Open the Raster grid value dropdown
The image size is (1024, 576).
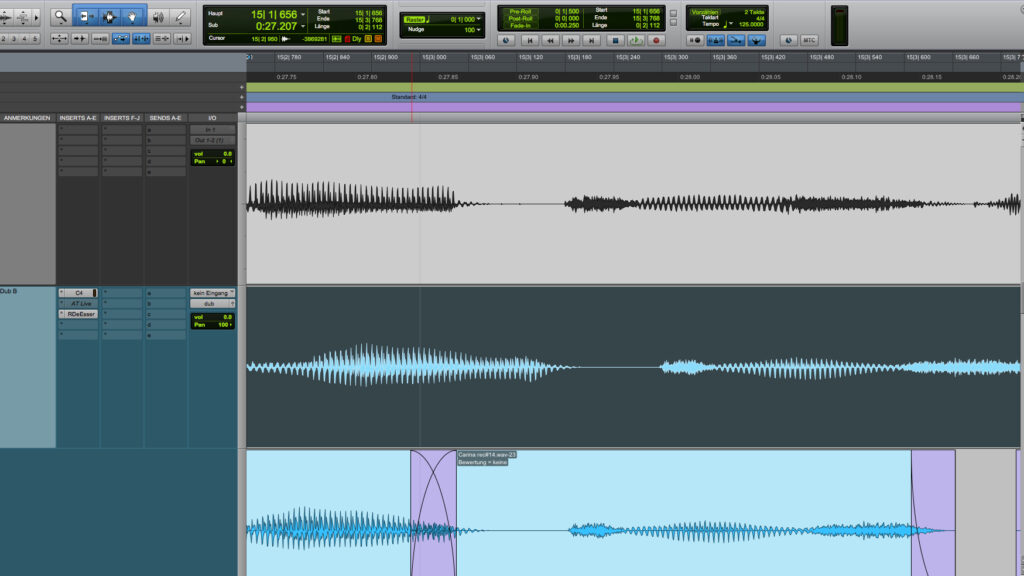(x=479, y=20)
